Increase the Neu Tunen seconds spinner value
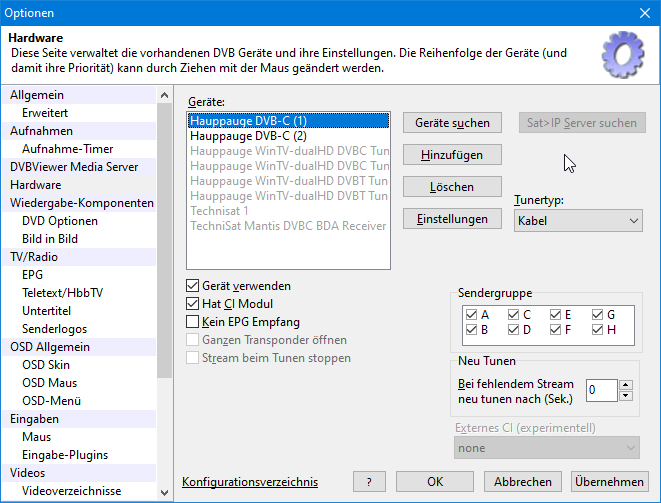 (x=627, y=384)
